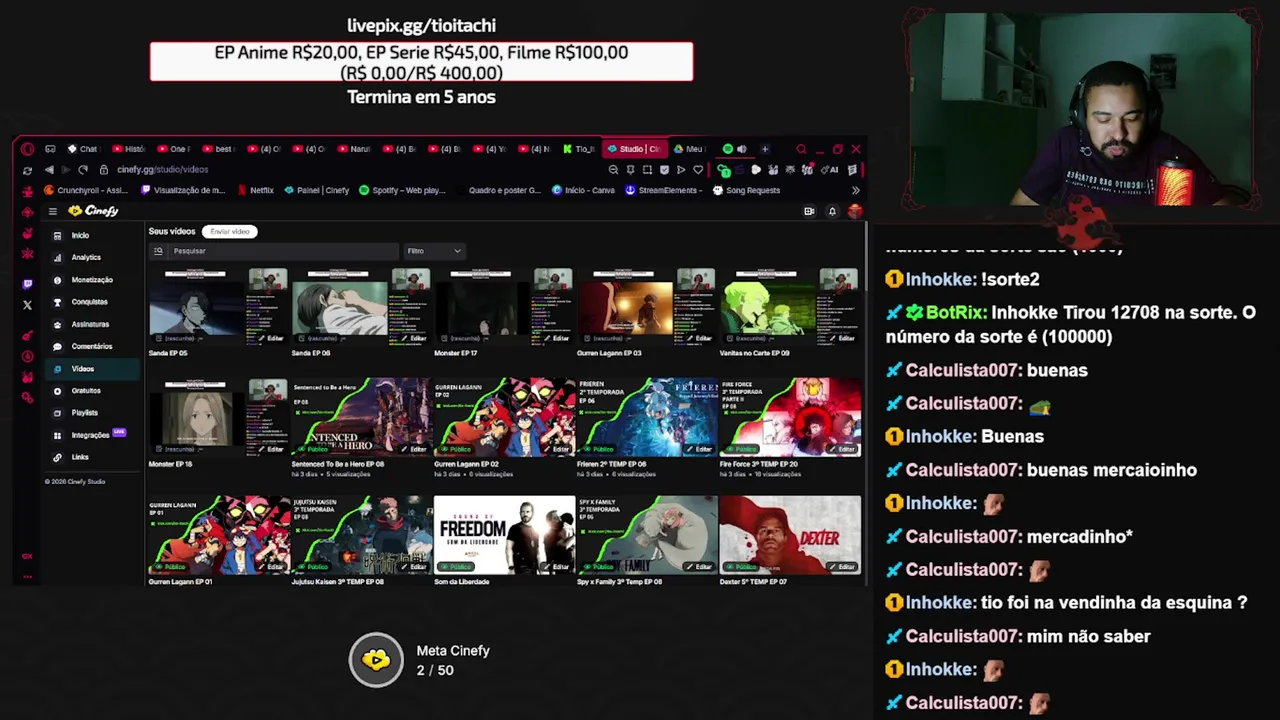Click the Analytics sidebar icon
This screenshot has height=720, width=1280.
click(x=57, y=257)
